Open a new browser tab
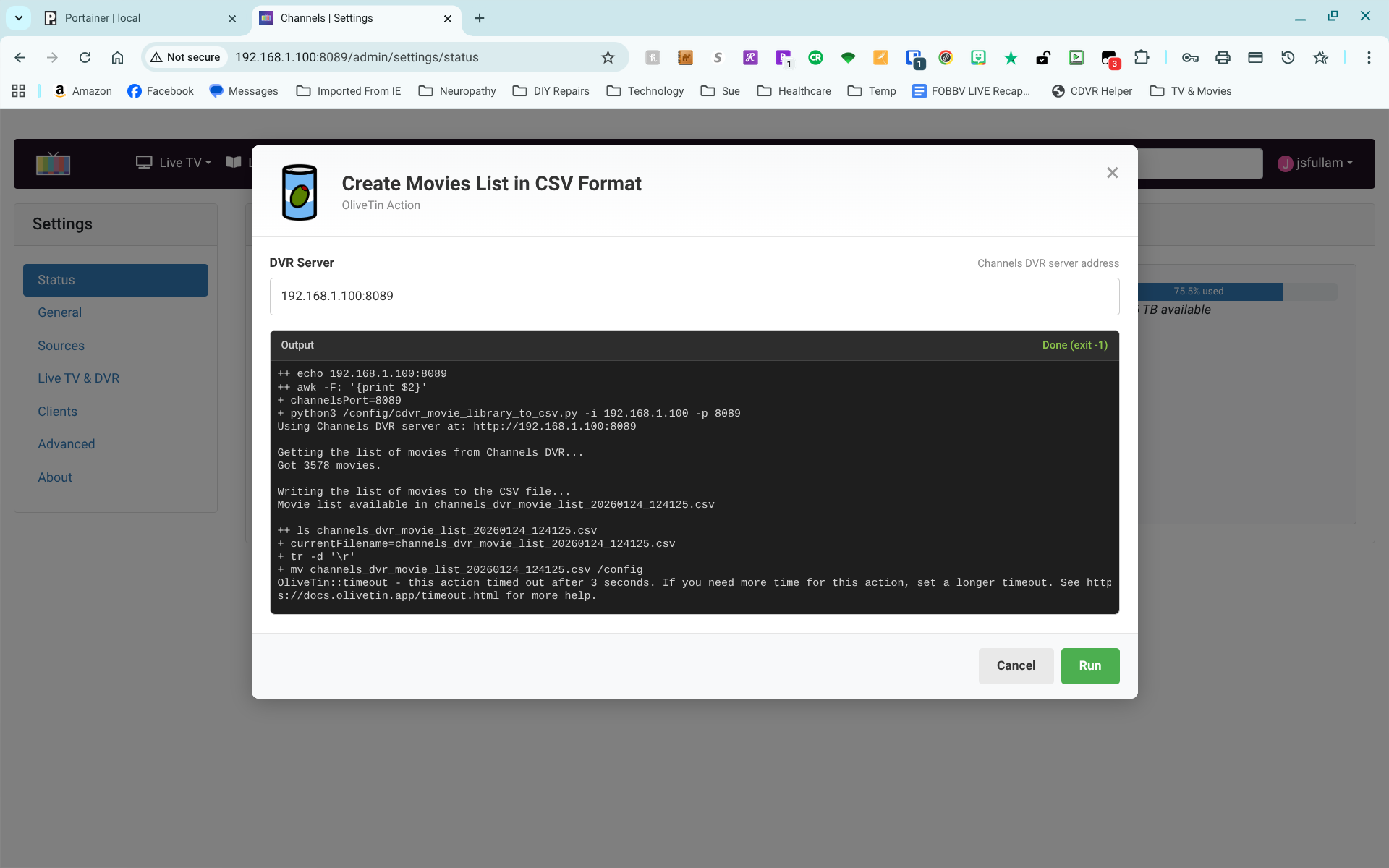 tap(480, 18)
